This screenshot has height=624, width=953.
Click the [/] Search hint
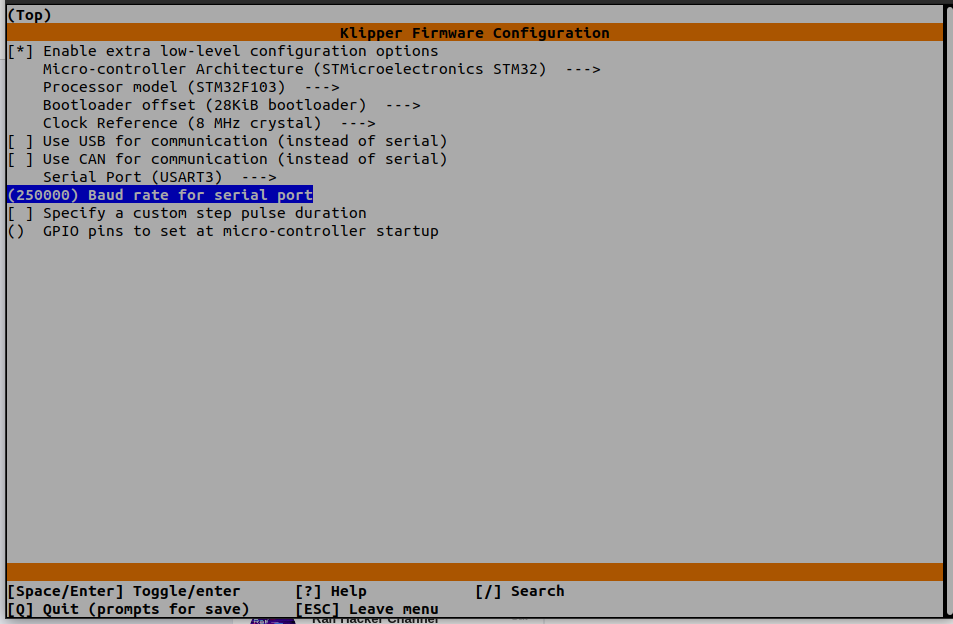tap(520, 591)
